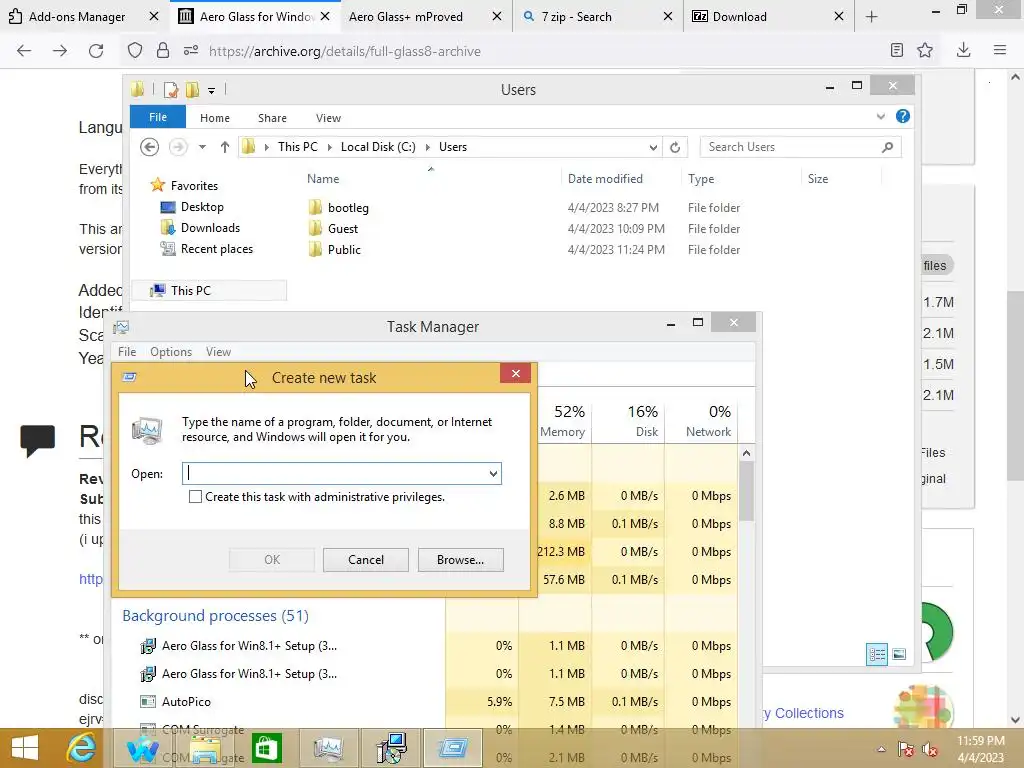Open the browser downloads panel
The height and width of the screenshot is (768, 1024).
click(963, 50)
